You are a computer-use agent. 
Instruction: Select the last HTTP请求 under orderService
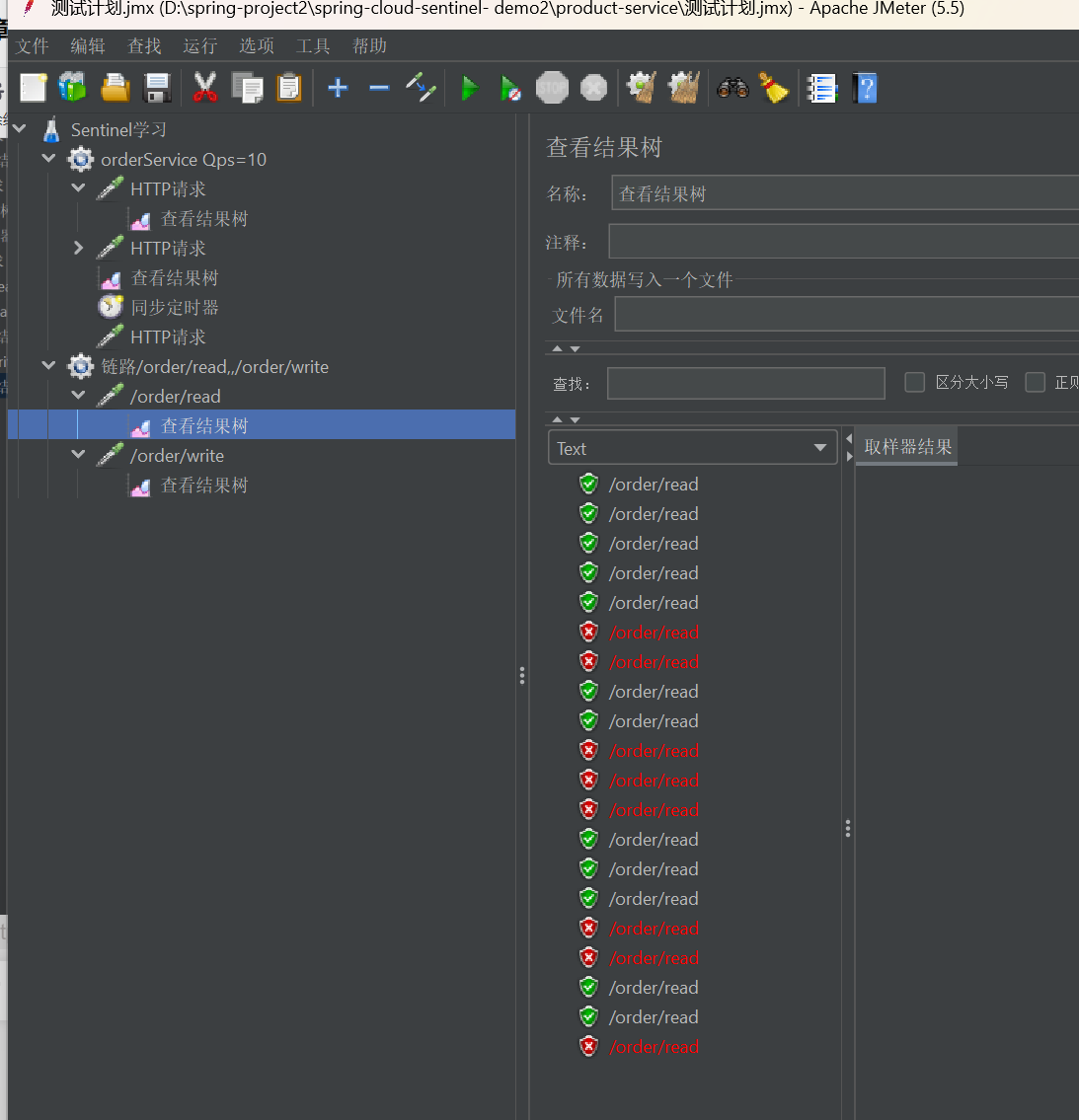(168, 337)
